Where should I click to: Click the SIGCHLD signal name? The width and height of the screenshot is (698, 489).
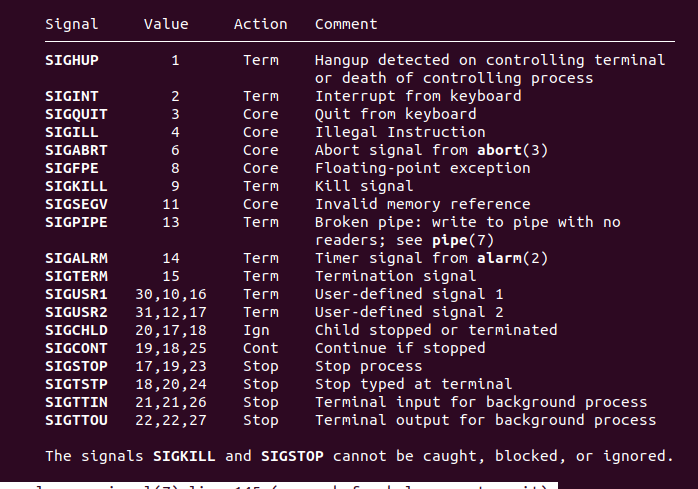77,330
